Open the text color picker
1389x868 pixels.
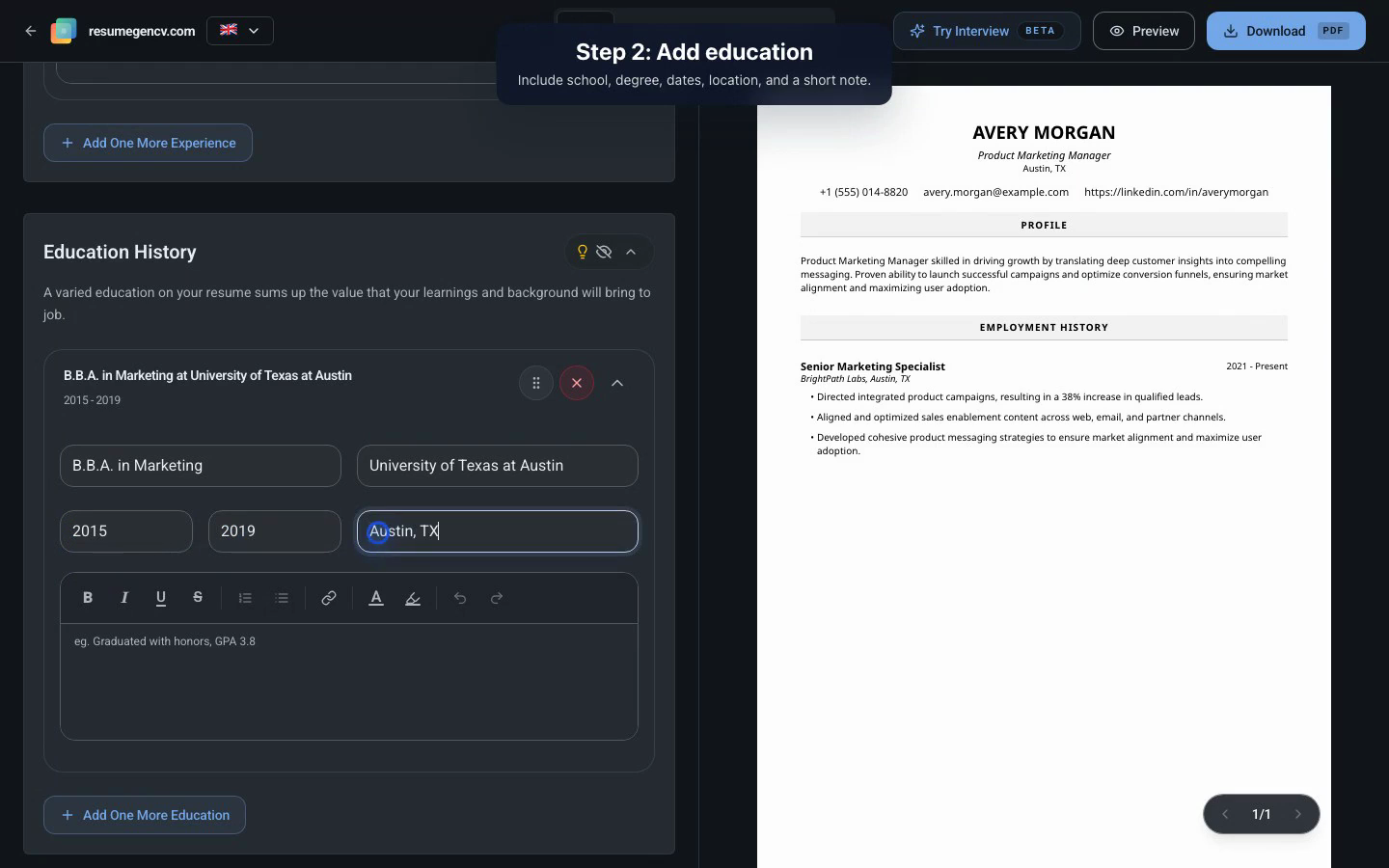click(x=376, y=598)
